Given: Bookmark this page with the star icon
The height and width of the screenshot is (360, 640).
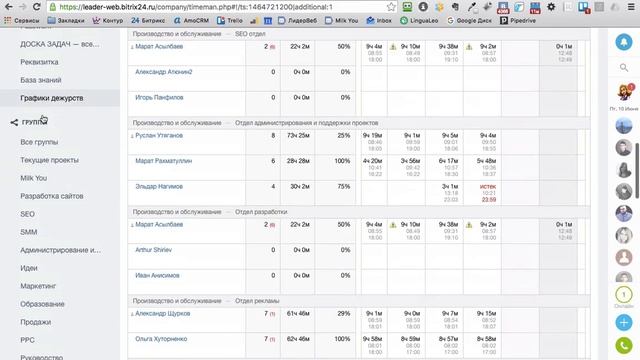Looking at the screenshot, I should tap(391, 7).
